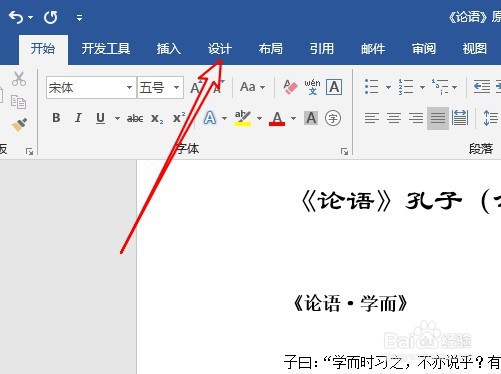Apply character border icon
Screen dimensions: 501x374
(x=334, y=87)
